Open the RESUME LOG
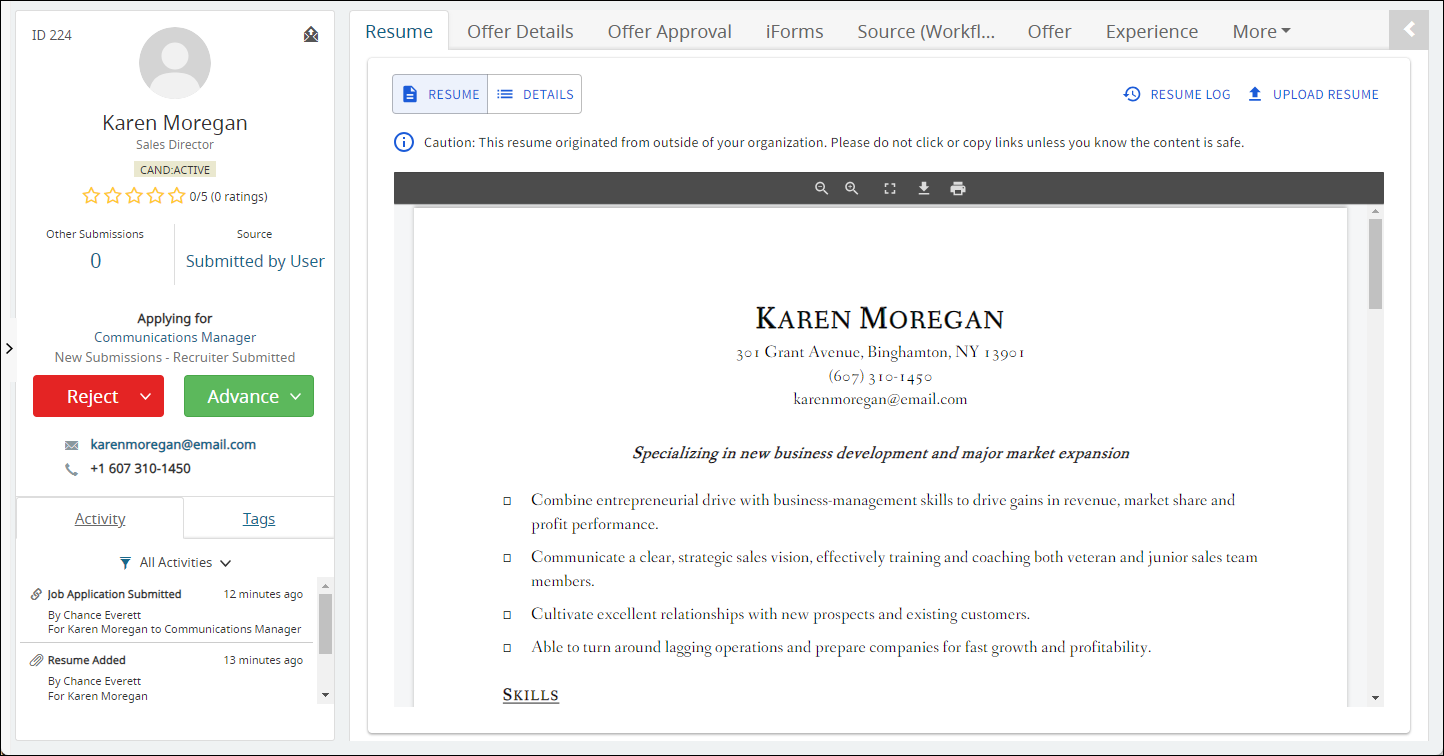 click(1177, 94)
